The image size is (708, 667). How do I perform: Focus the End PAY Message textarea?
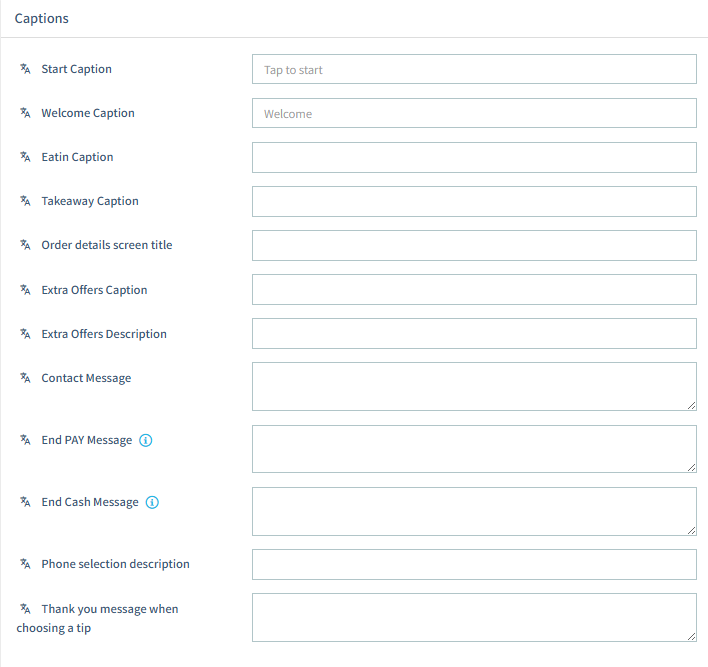tap(474, 449)
